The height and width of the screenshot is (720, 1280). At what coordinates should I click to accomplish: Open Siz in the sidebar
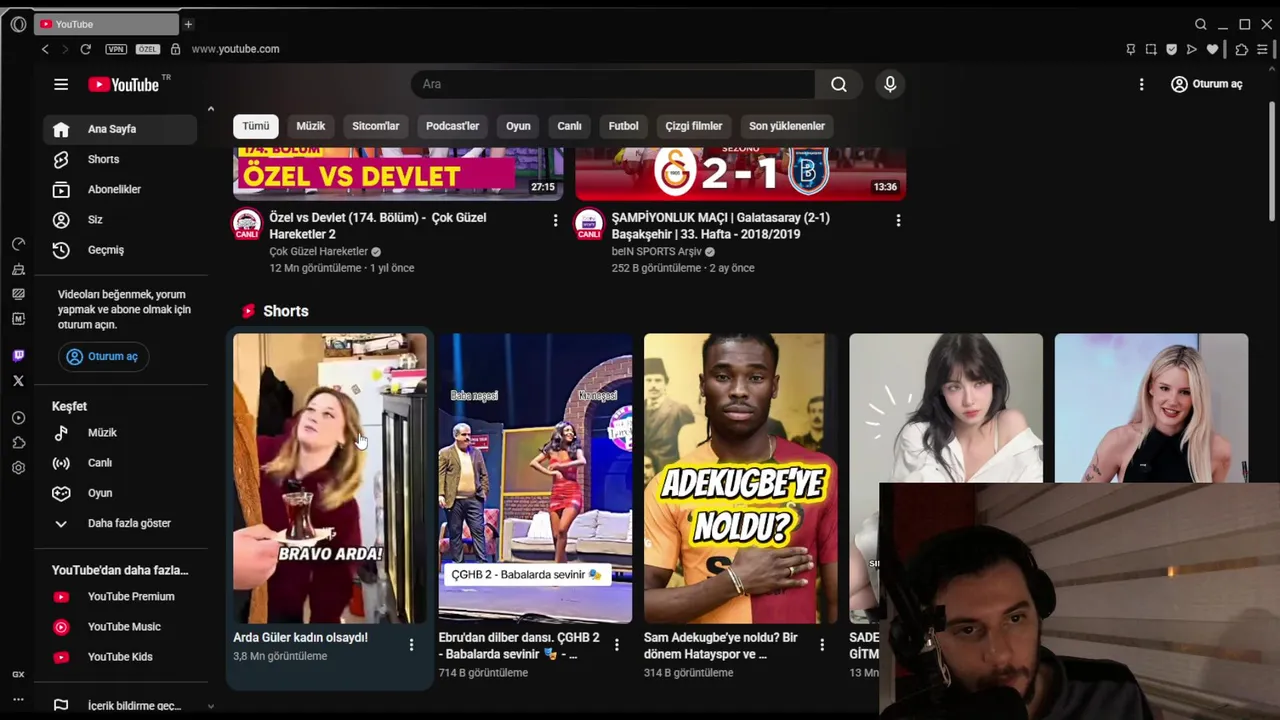[x=120, y=219]
